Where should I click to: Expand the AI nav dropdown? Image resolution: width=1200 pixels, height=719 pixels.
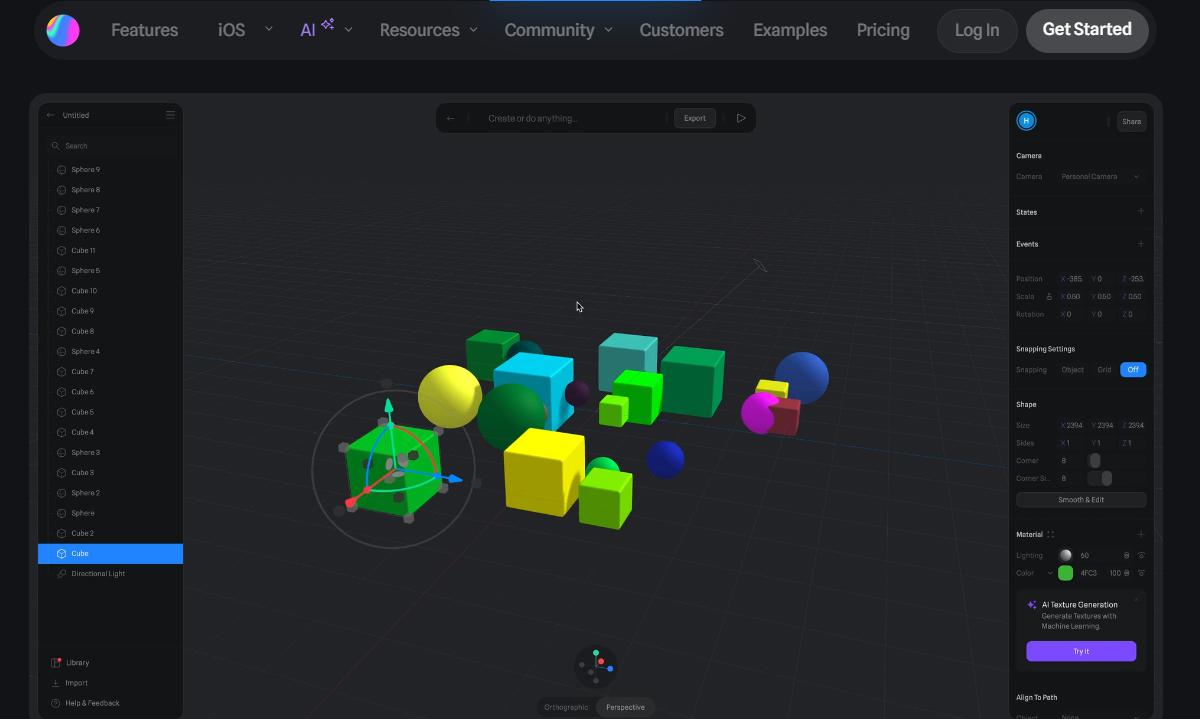pyautogui.click(x=348, y=30)
